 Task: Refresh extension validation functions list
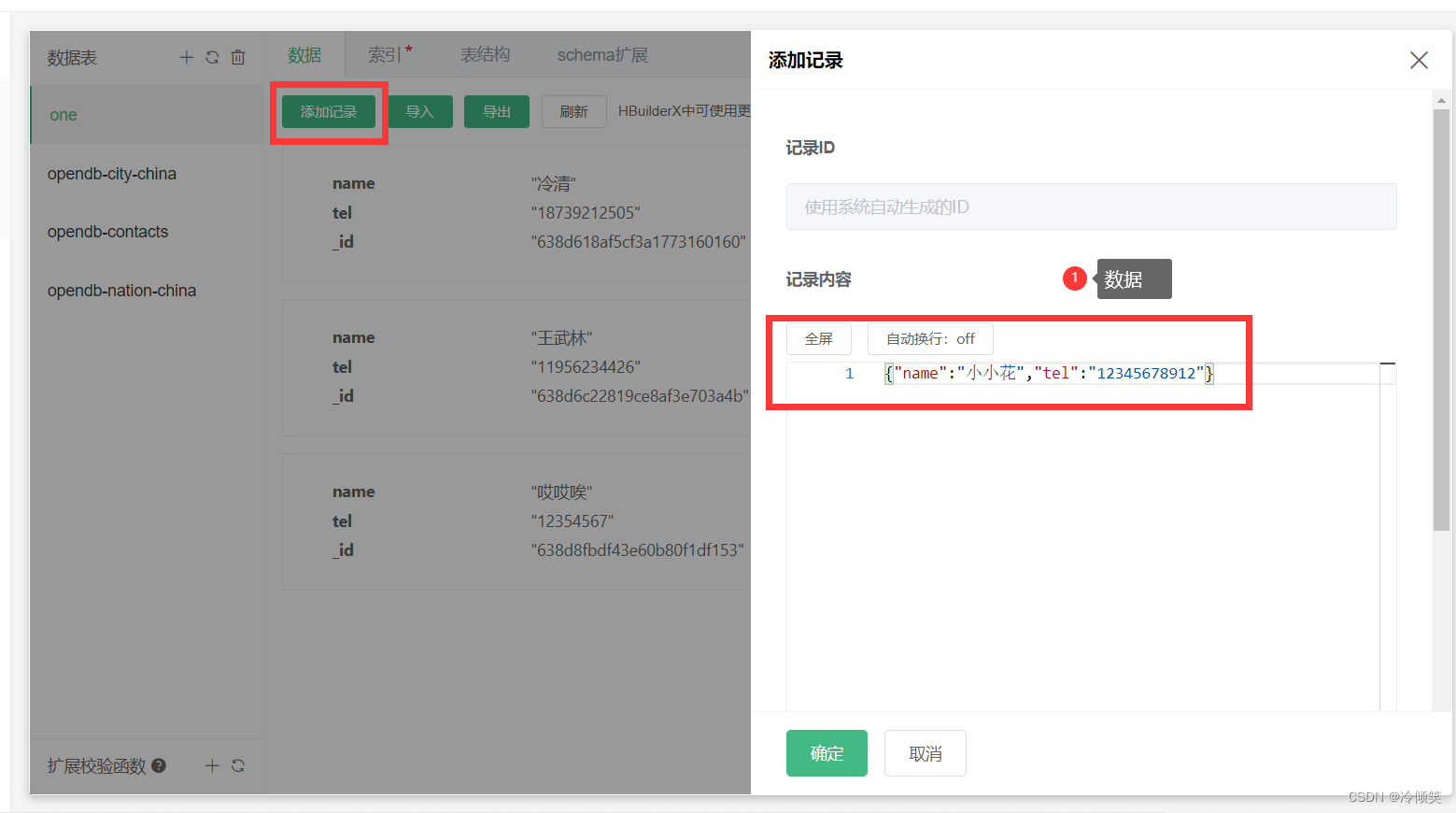click(x=238, y=765)
